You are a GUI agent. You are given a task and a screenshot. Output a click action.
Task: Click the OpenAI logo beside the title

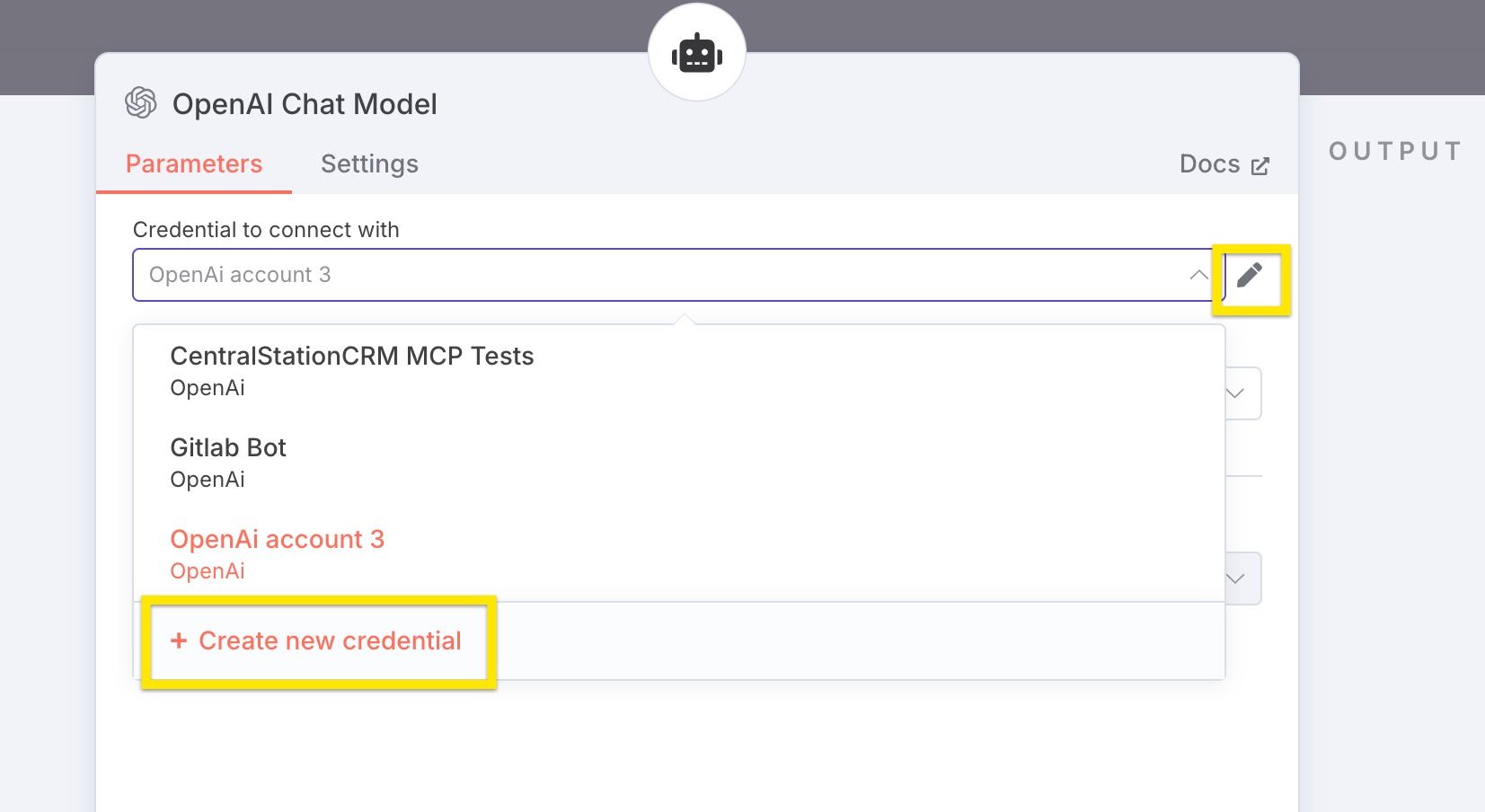141,103
